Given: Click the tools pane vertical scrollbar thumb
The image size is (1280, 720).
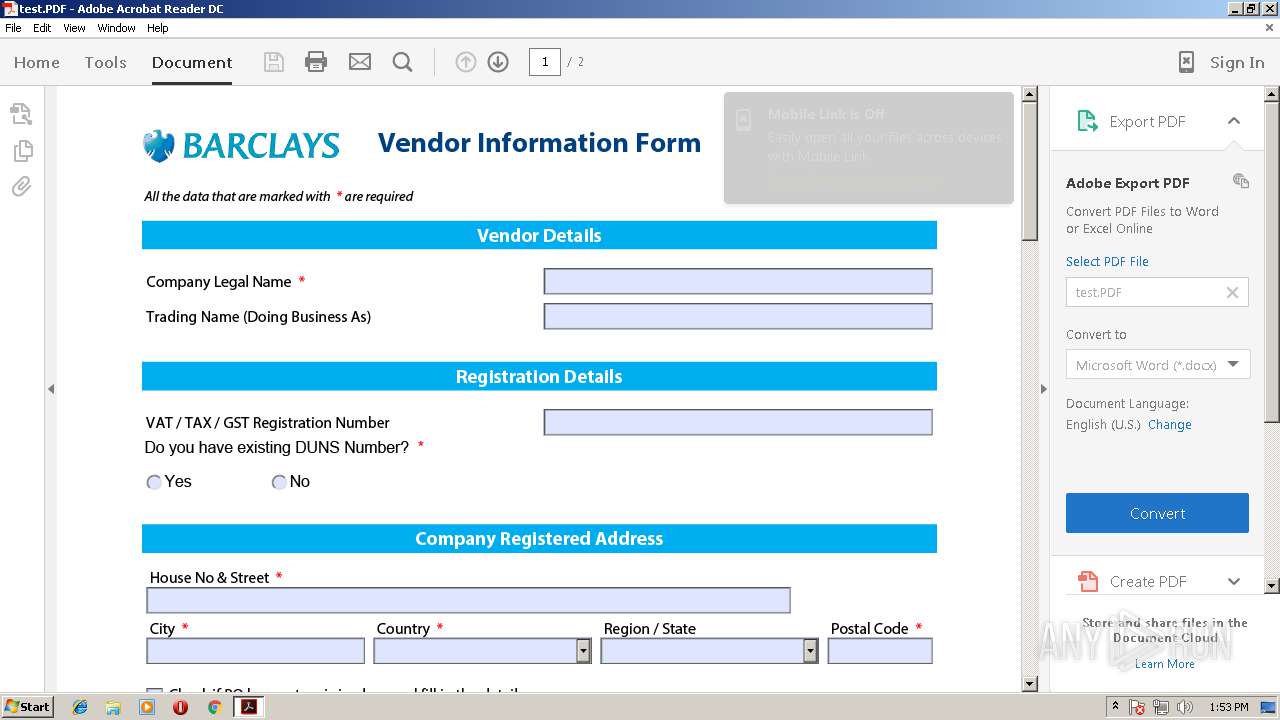Looking at the screenshot, I should (x=1272, y=260).
